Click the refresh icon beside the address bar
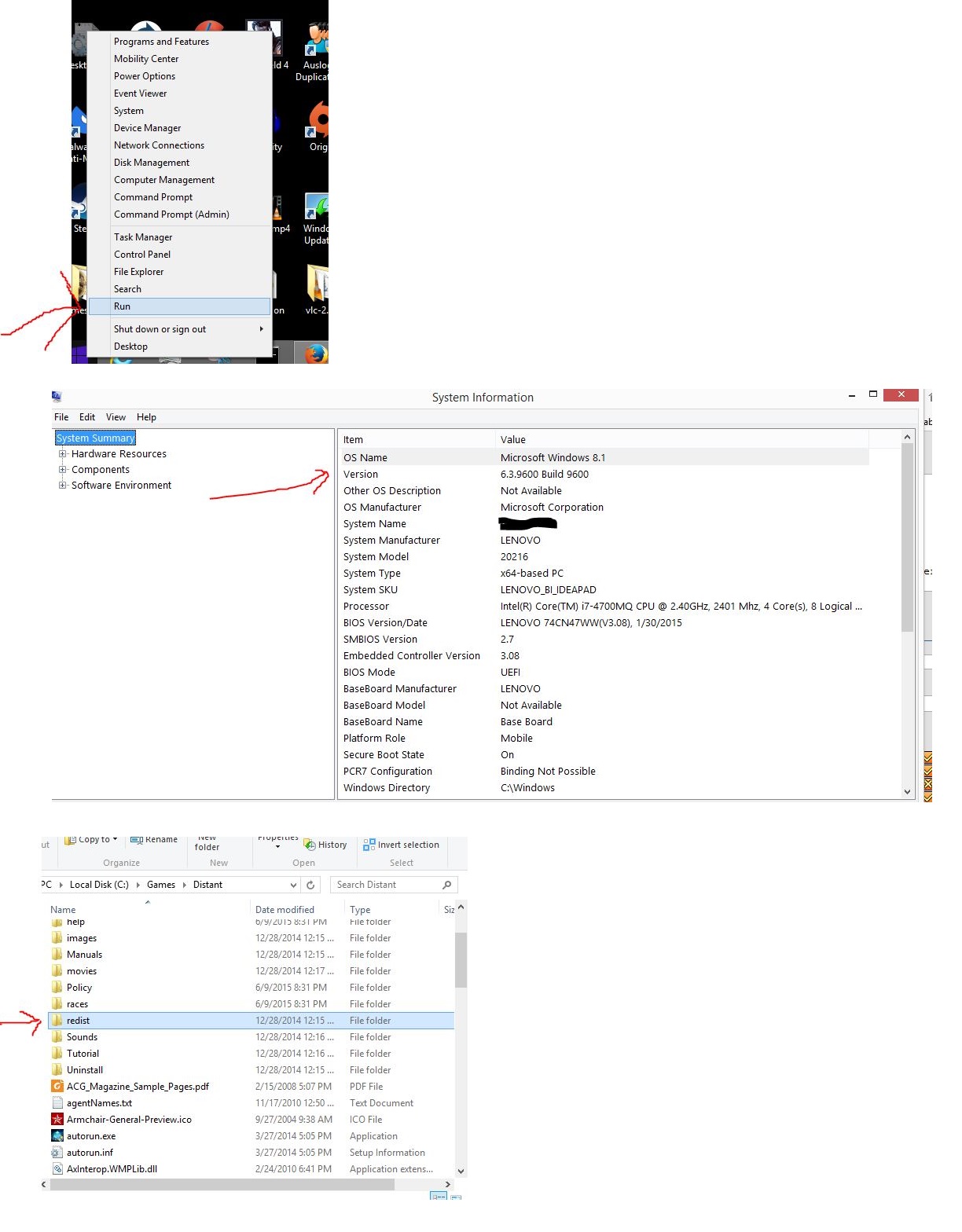This screenshot has width=962, height=1232. click(x=310, y=885)
